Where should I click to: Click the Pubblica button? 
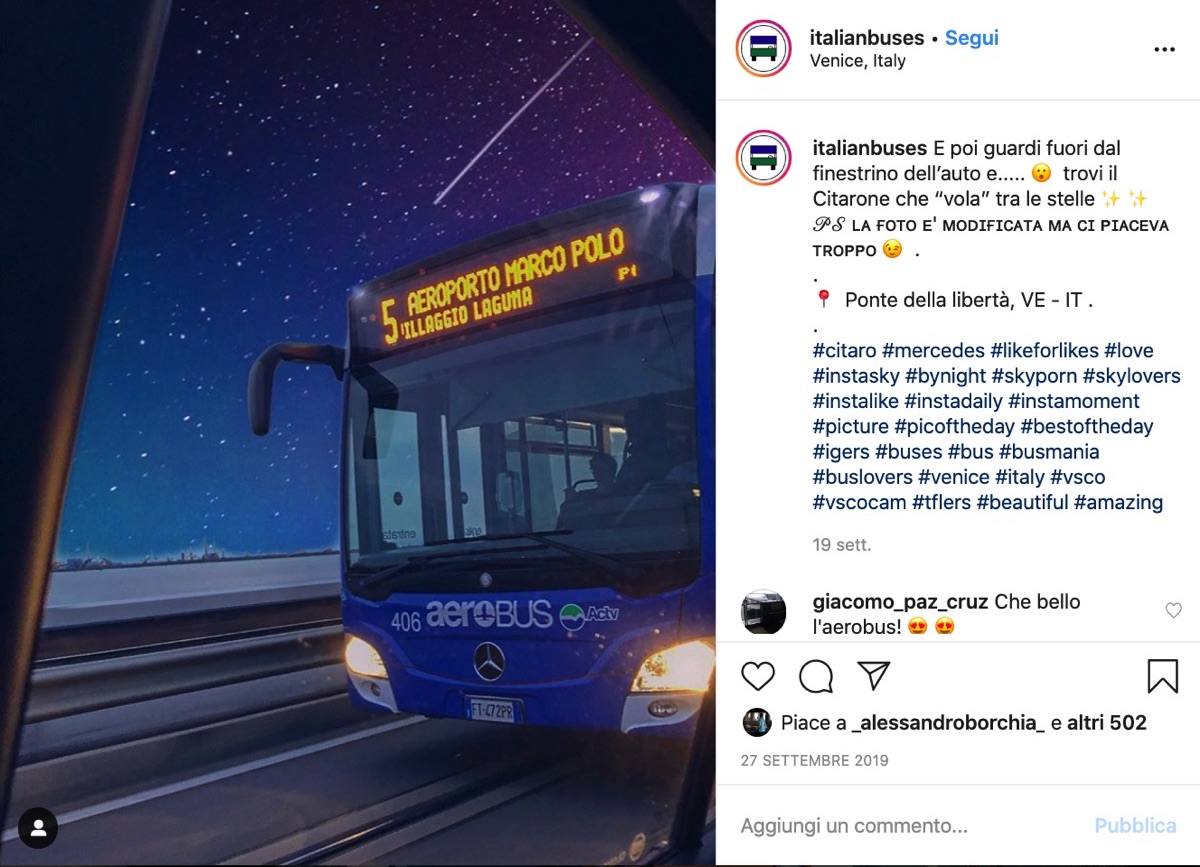click(x=1135, y=826)
